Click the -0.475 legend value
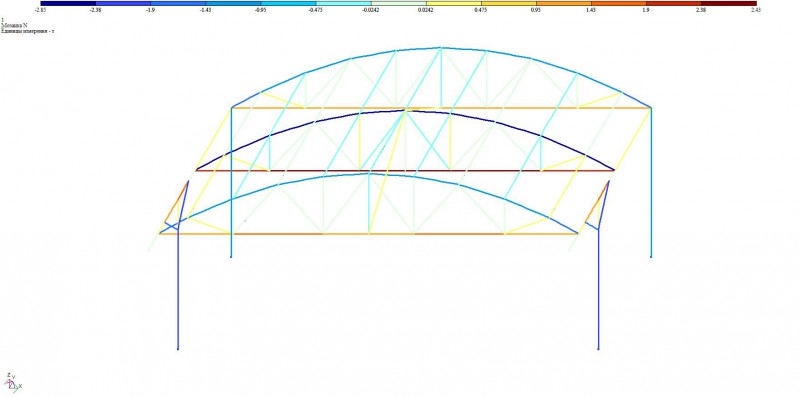This screenshot has height=397, width=800. [x=316, y=10]
